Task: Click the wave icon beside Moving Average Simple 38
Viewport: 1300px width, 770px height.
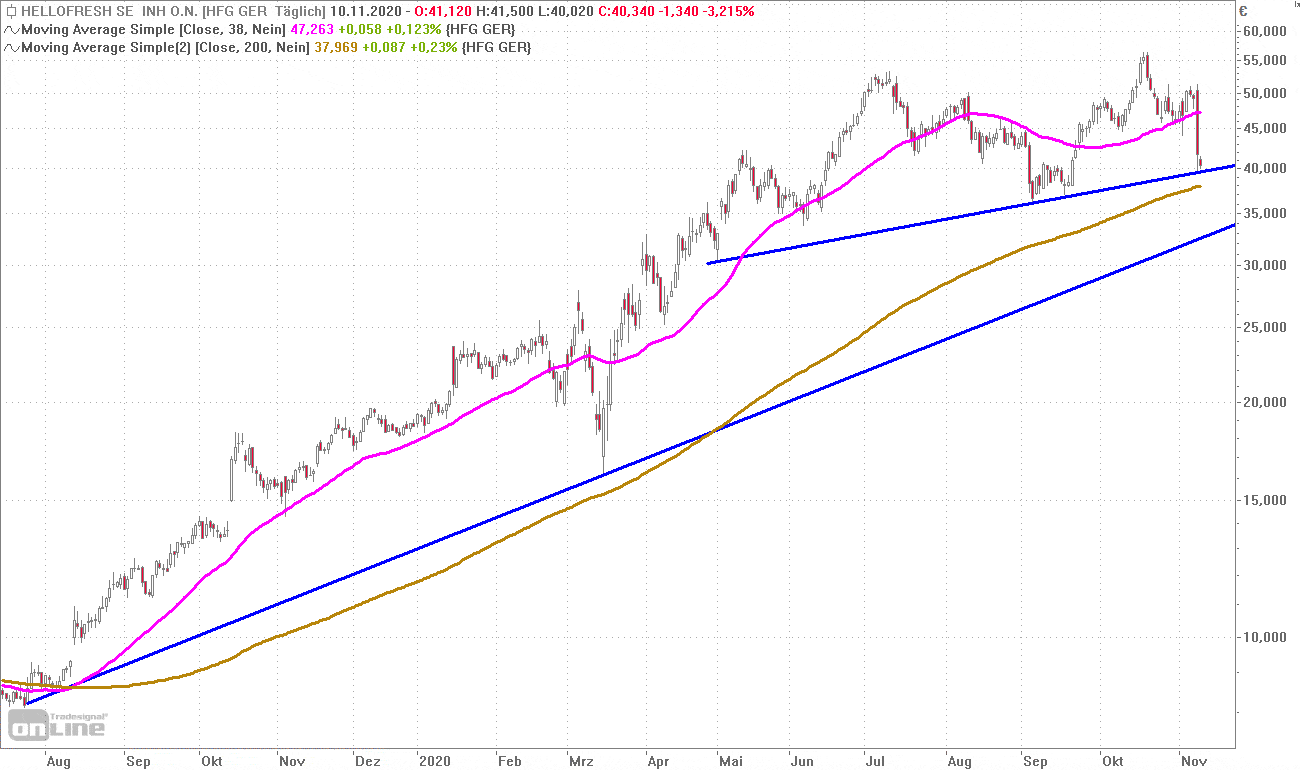Action: coord(10,30)
